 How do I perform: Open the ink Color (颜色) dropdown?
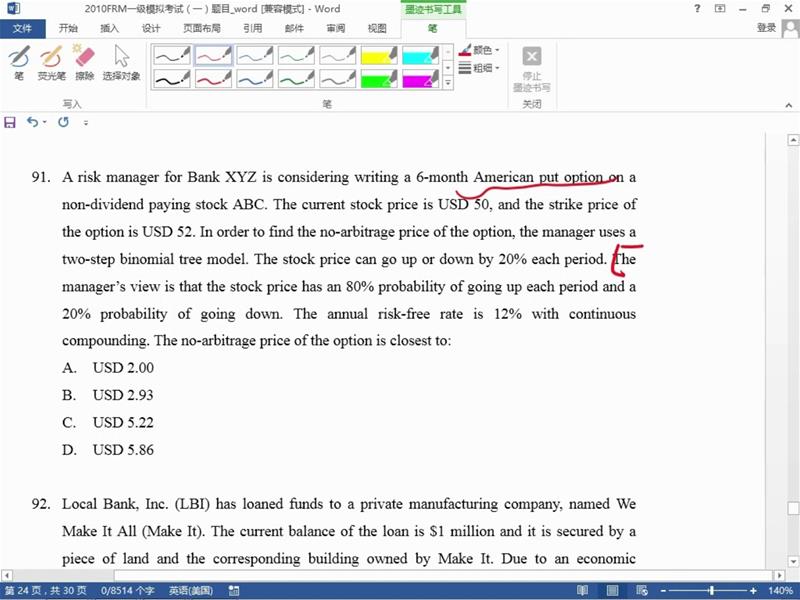click(x=480, y=50)
